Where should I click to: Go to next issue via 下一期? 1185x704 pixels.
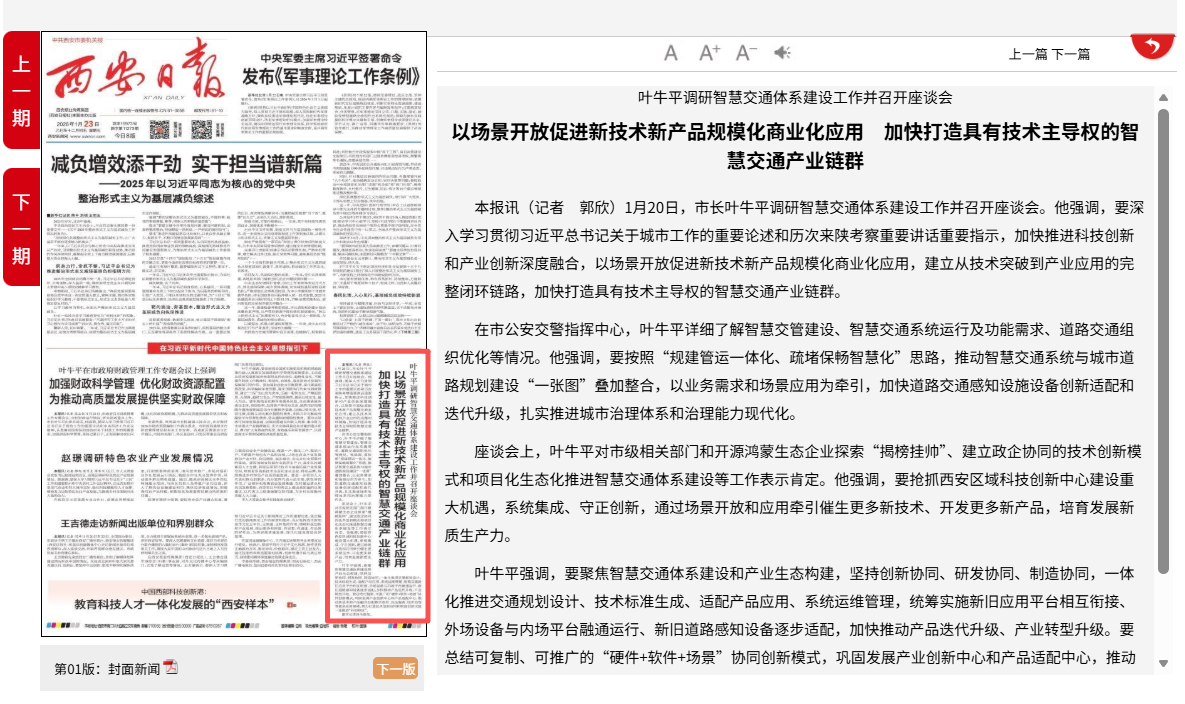click(21, 227)
